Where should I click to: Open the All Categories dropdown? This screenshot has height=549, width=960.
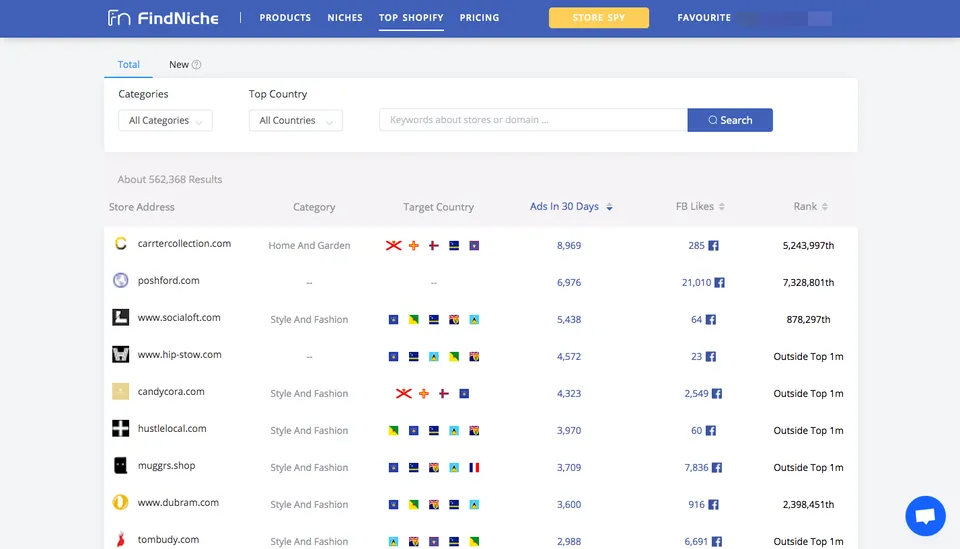165,121
